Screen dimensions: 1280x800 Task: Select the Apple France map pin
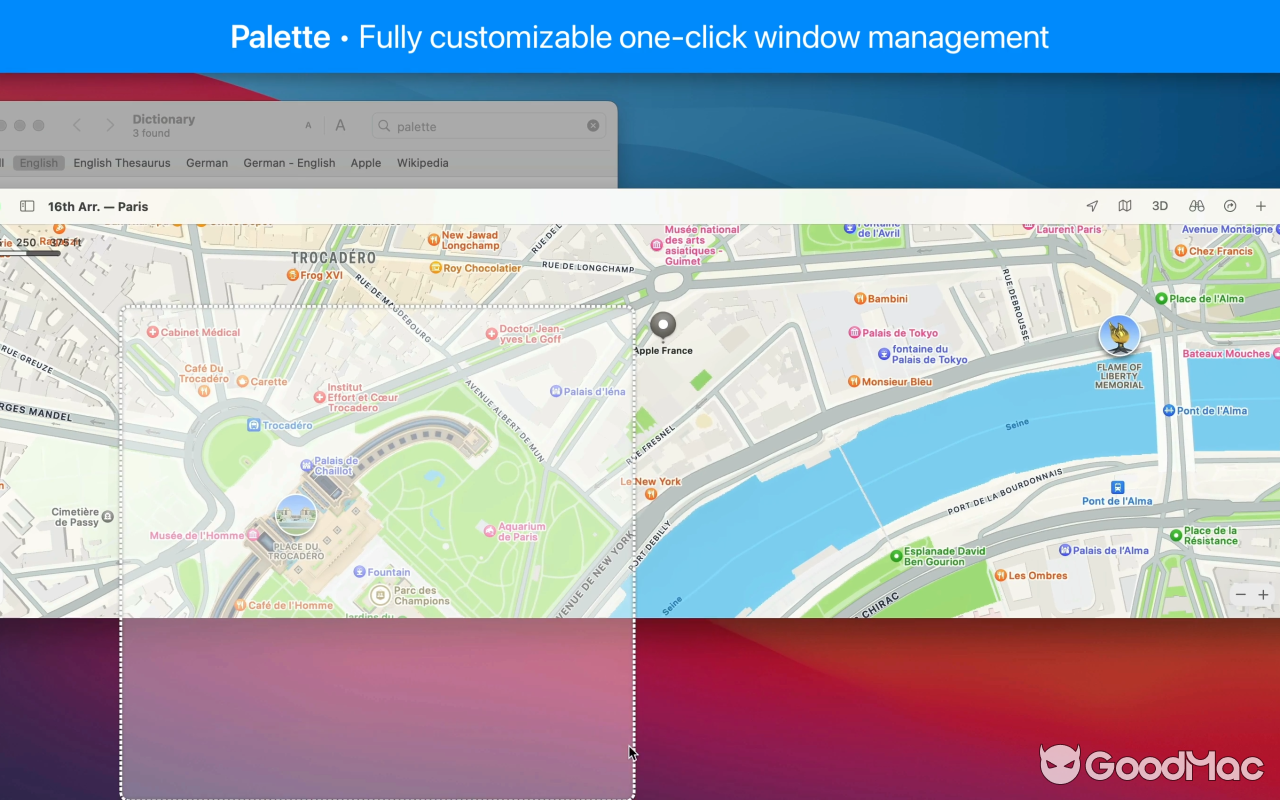pos(663,326)
